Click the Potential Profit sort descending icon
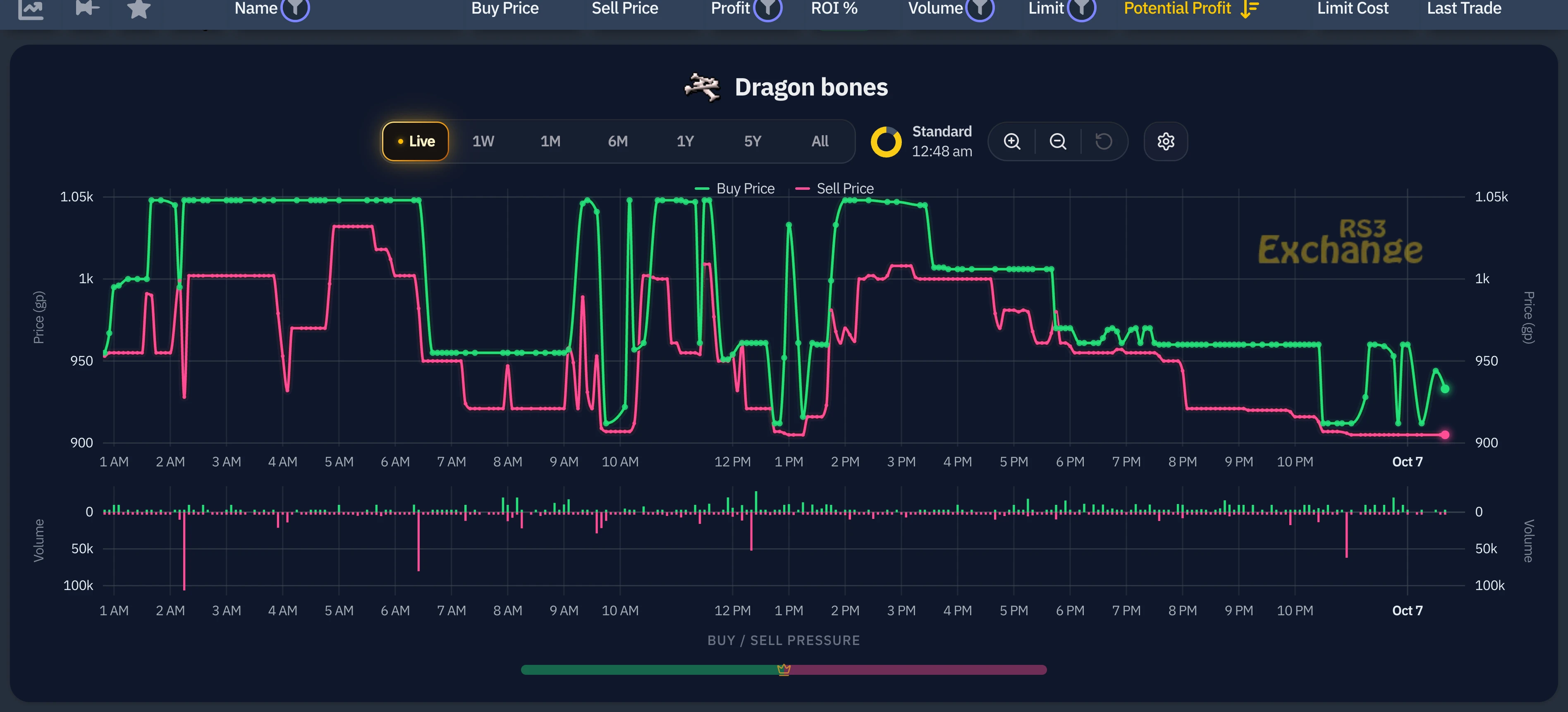This screenshot has width=1568, height=712. tap(1249, 9)
